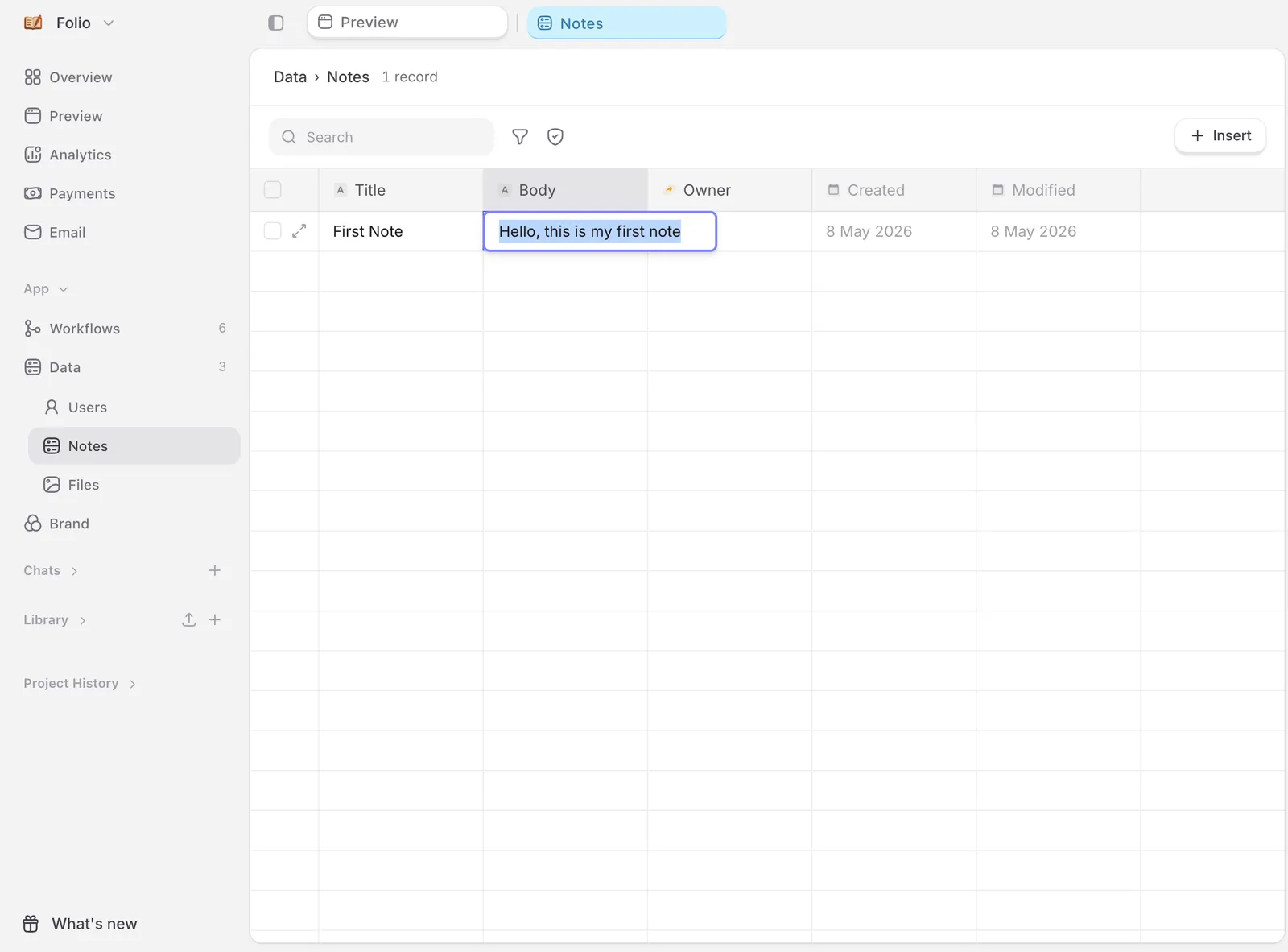1288x952 pixels.
Task: Click the Owner column link icon
Action: tap(669, 190)
